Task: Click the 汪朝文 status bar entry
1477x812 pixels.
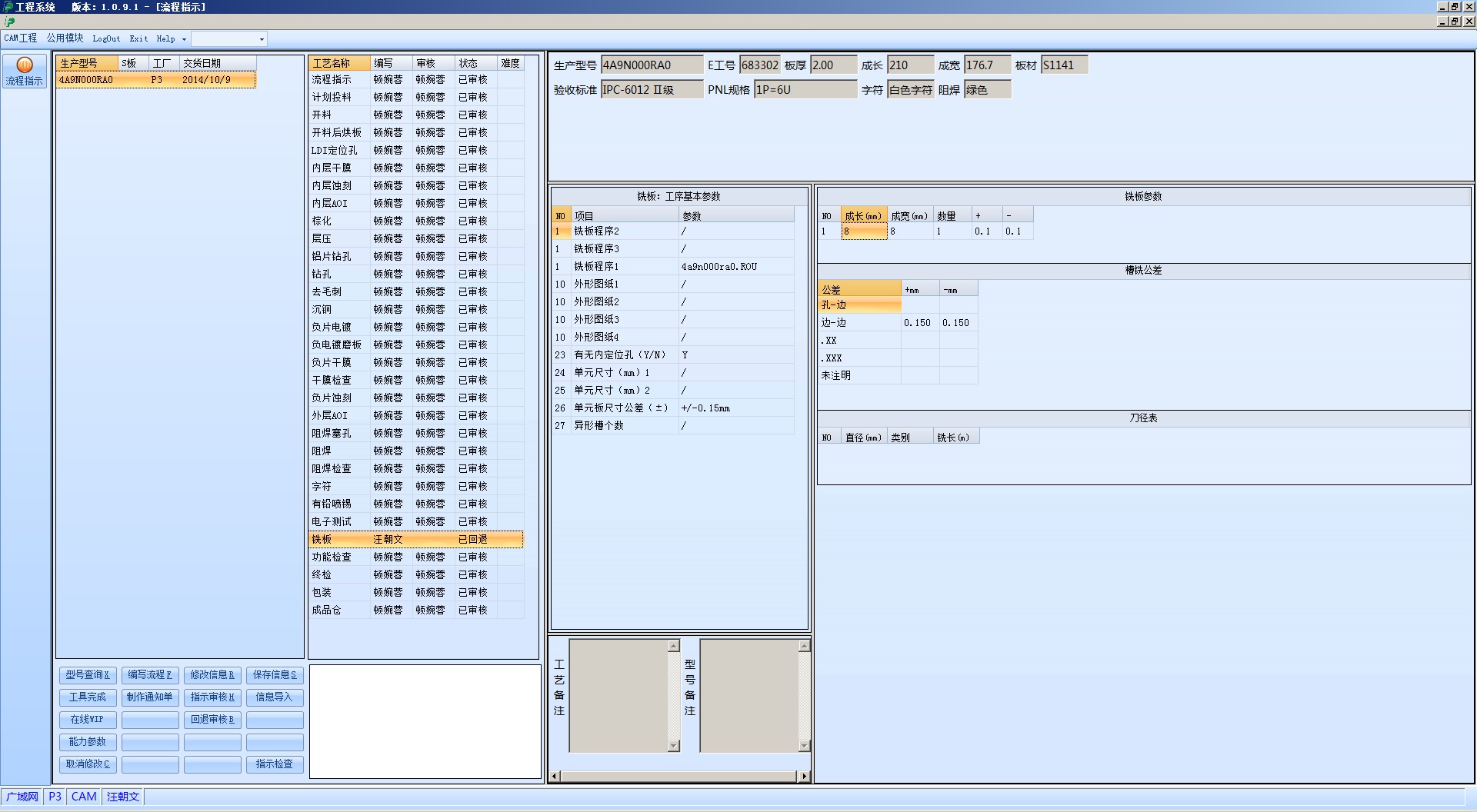Action: [123, 797]
